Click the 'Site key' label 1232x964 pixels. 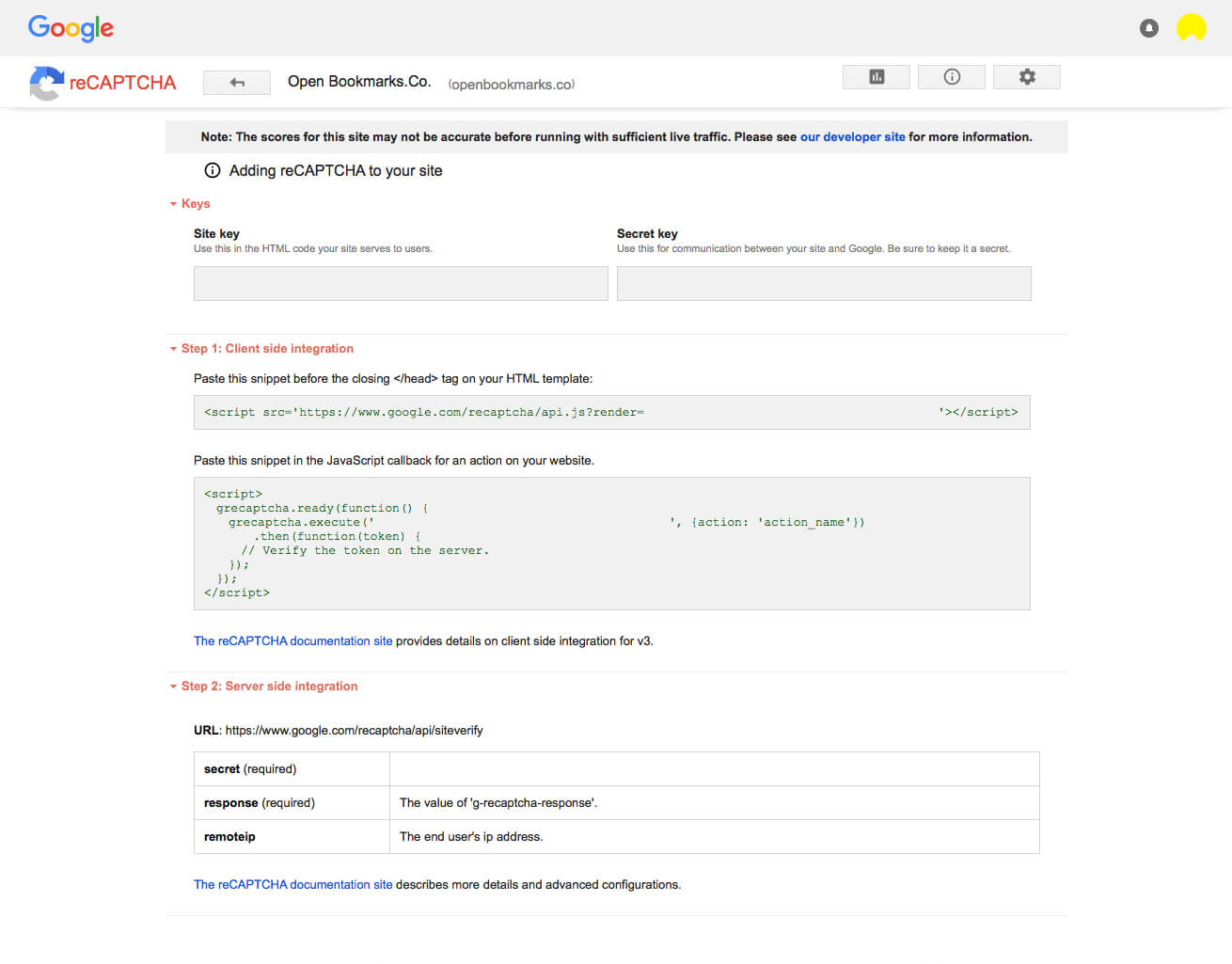tap(216, 233)
